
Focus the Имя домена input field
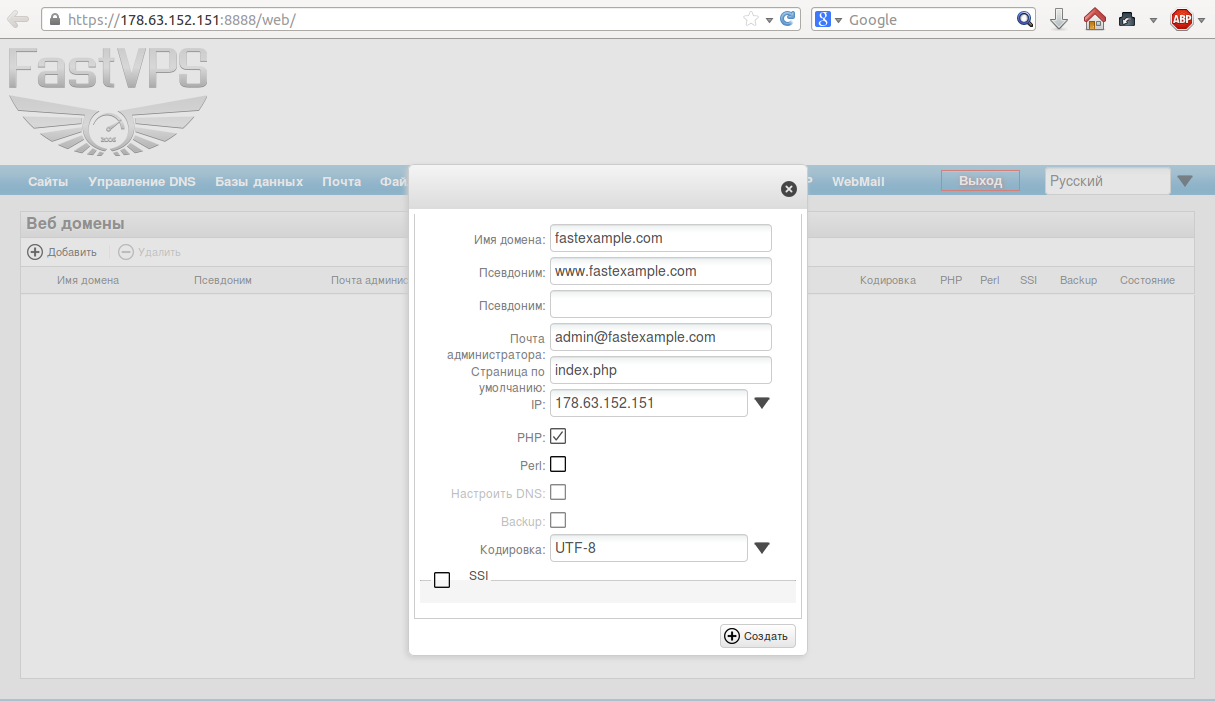tap(661, 238)
